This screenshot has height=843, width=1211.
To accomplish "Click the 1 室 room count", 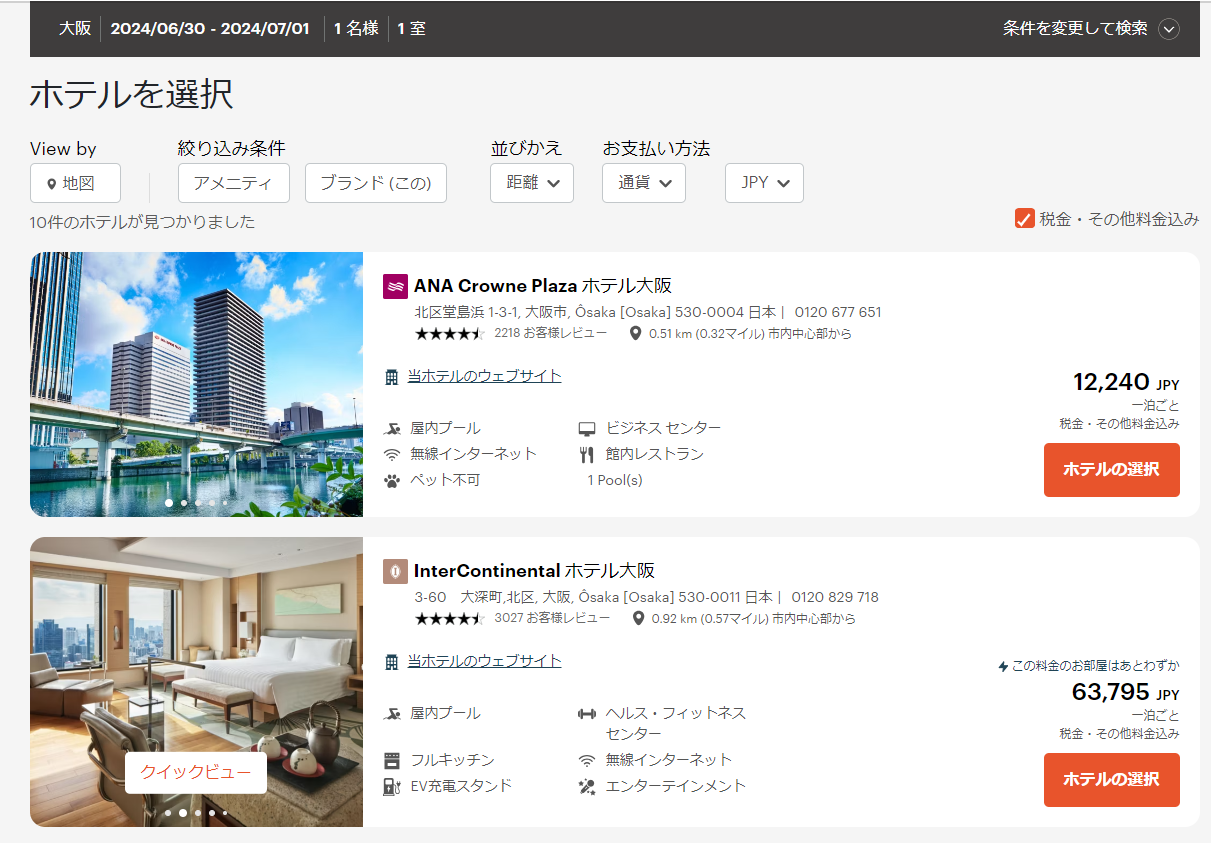I will 411,28.
